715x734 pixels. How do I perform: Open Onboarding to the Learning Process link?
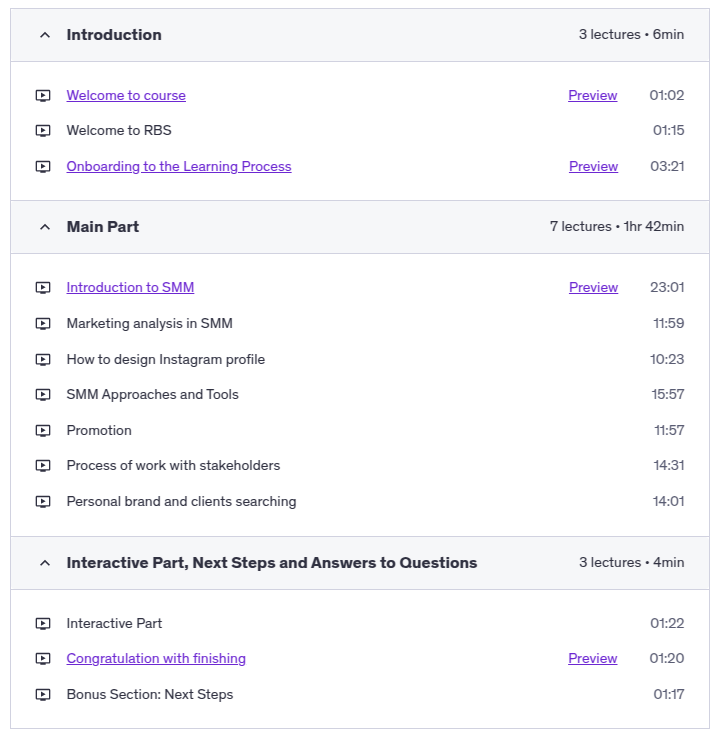[179, 167]
